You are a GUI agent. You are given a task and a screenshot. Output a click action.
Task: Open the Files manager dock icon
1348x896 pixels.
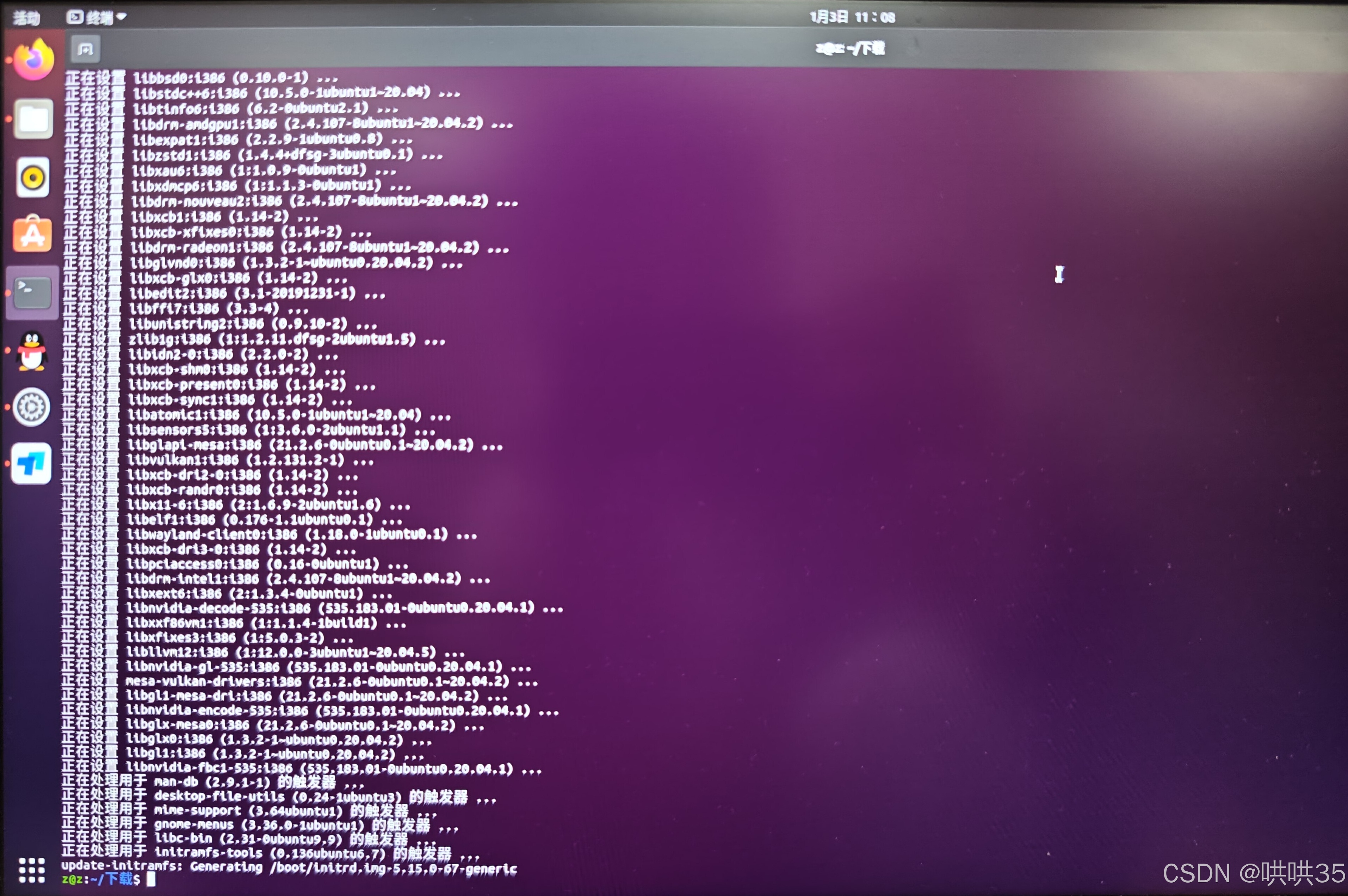pyautogui.click(x=33, y=119)
